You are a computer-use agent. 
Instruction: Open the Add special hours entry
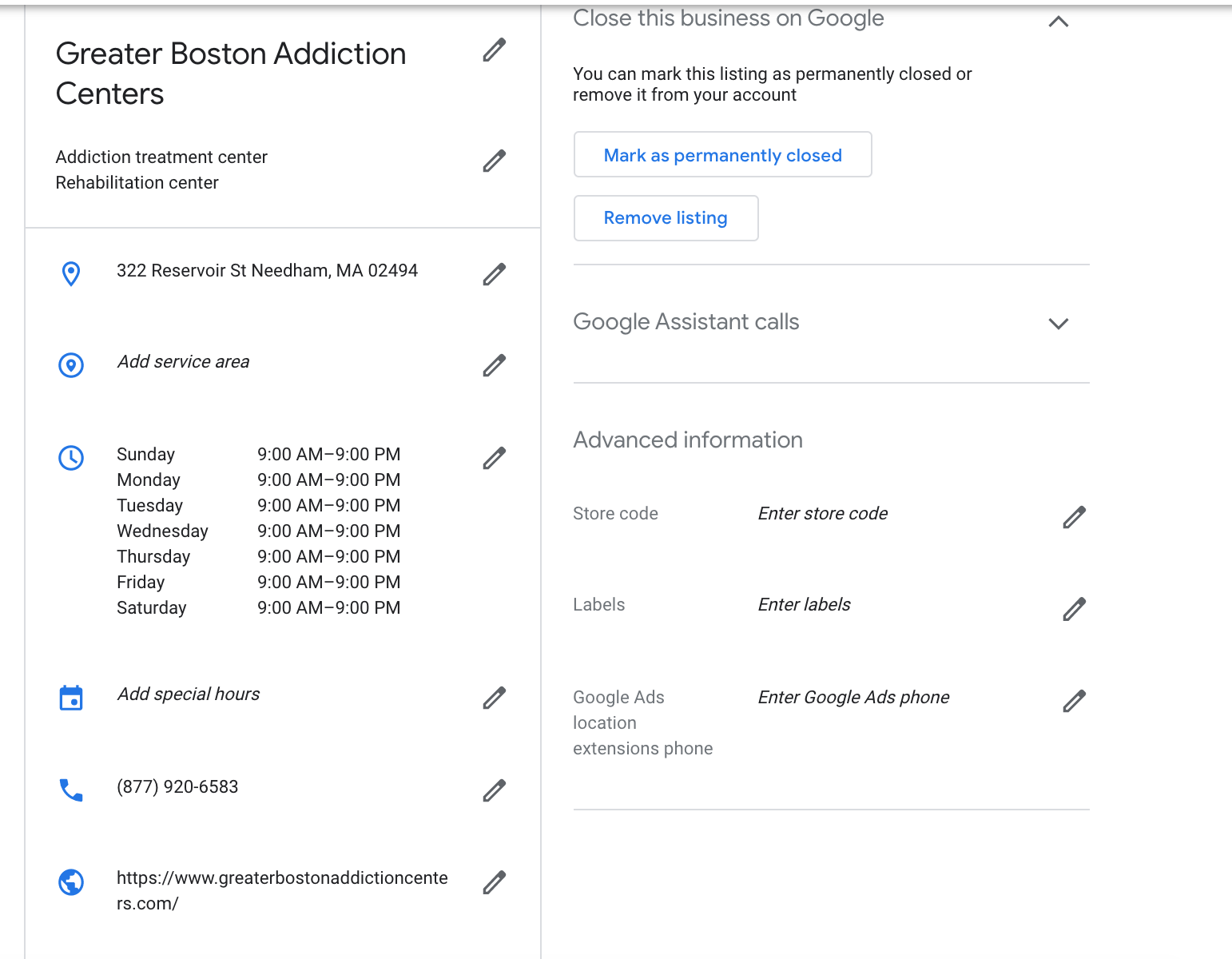[x=189, y=694]
